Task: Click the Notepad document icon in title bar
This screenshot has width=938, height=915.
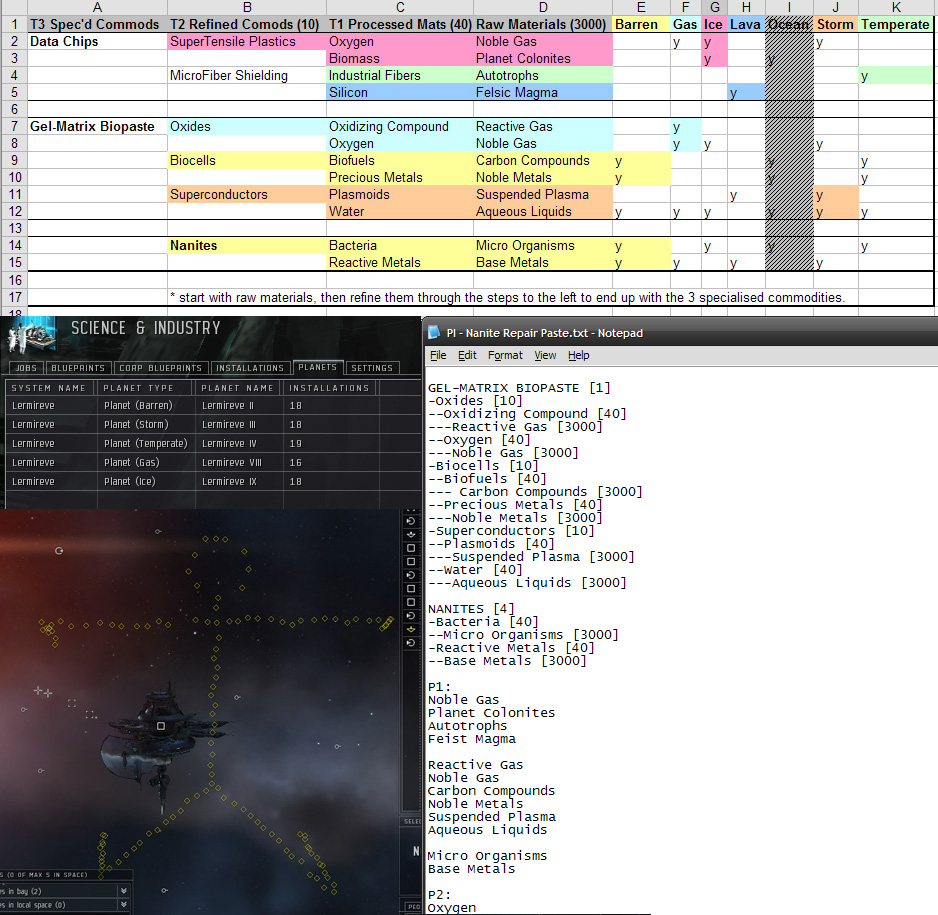Action: point(434,333)
